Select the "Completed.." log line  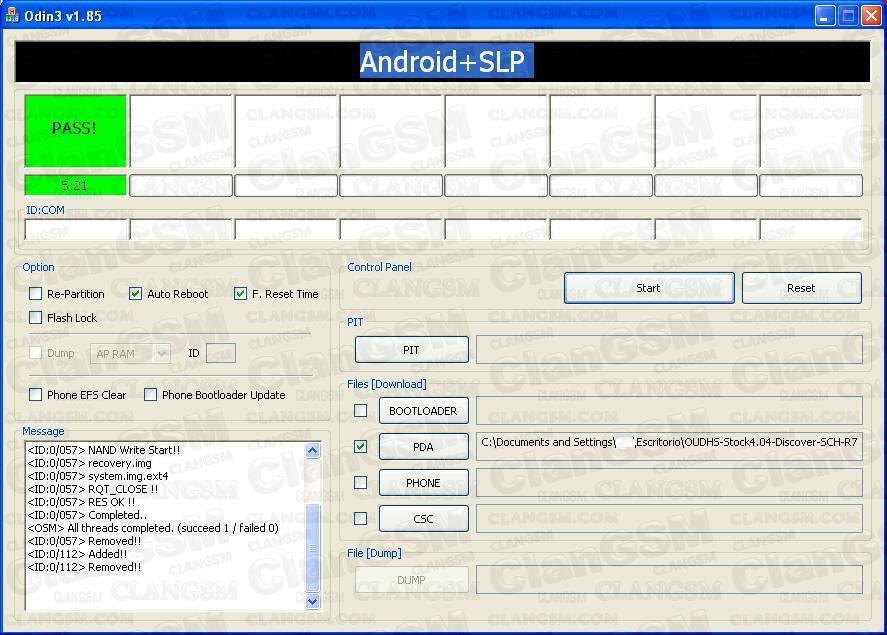click(87, 515)
